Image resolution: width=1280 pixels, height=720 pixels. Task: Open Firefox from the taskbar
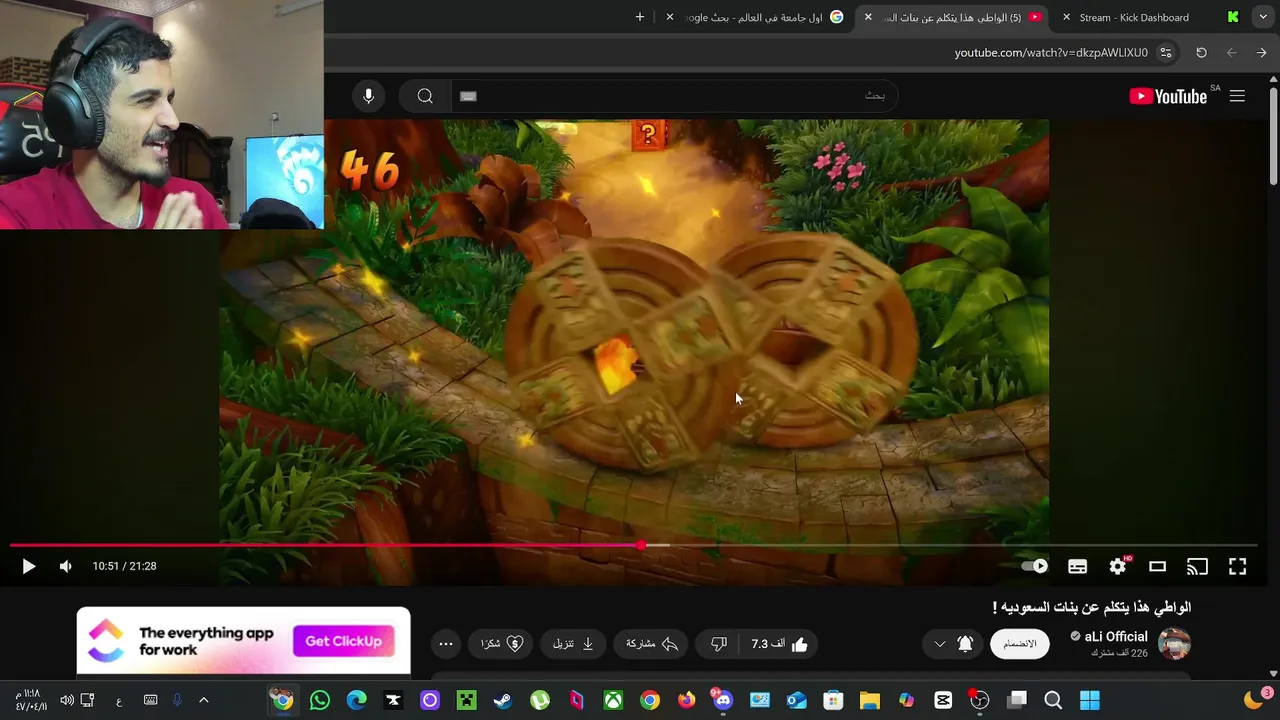tap(686, 700)
